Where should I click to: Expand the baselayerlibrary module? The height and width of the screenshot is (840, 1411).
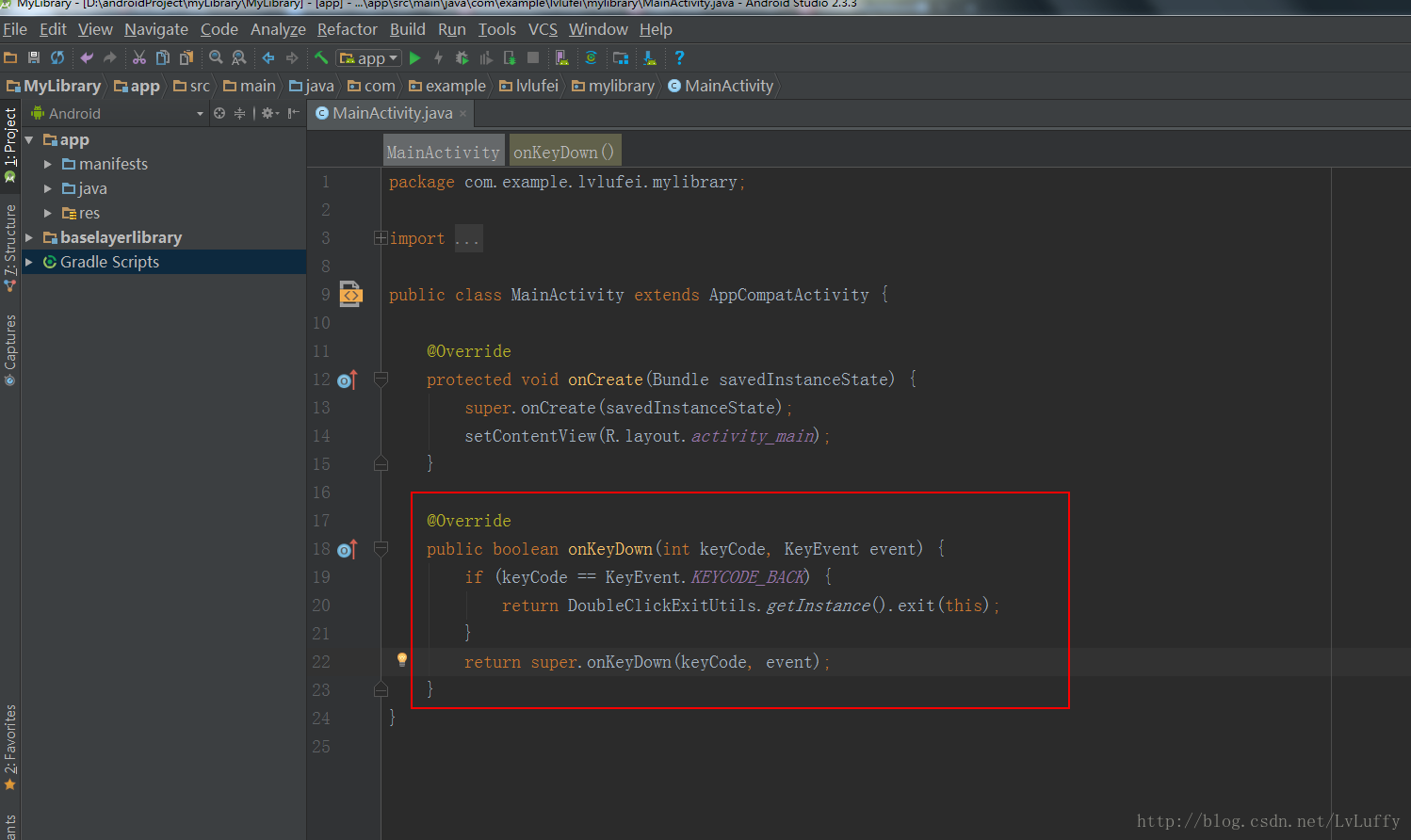(x=29, y=237)
